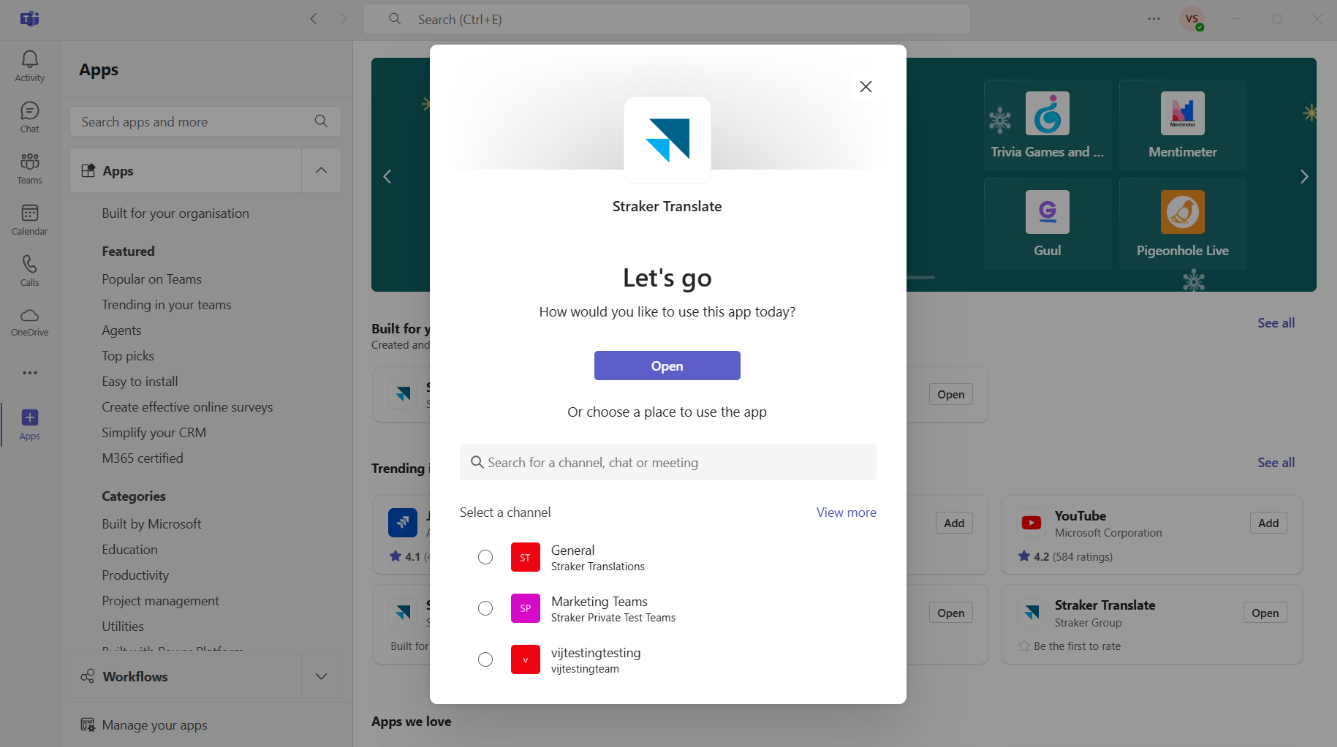The image size is (1337, 747).
Task: Expand the Workflows section chevron
Action: 321,676
